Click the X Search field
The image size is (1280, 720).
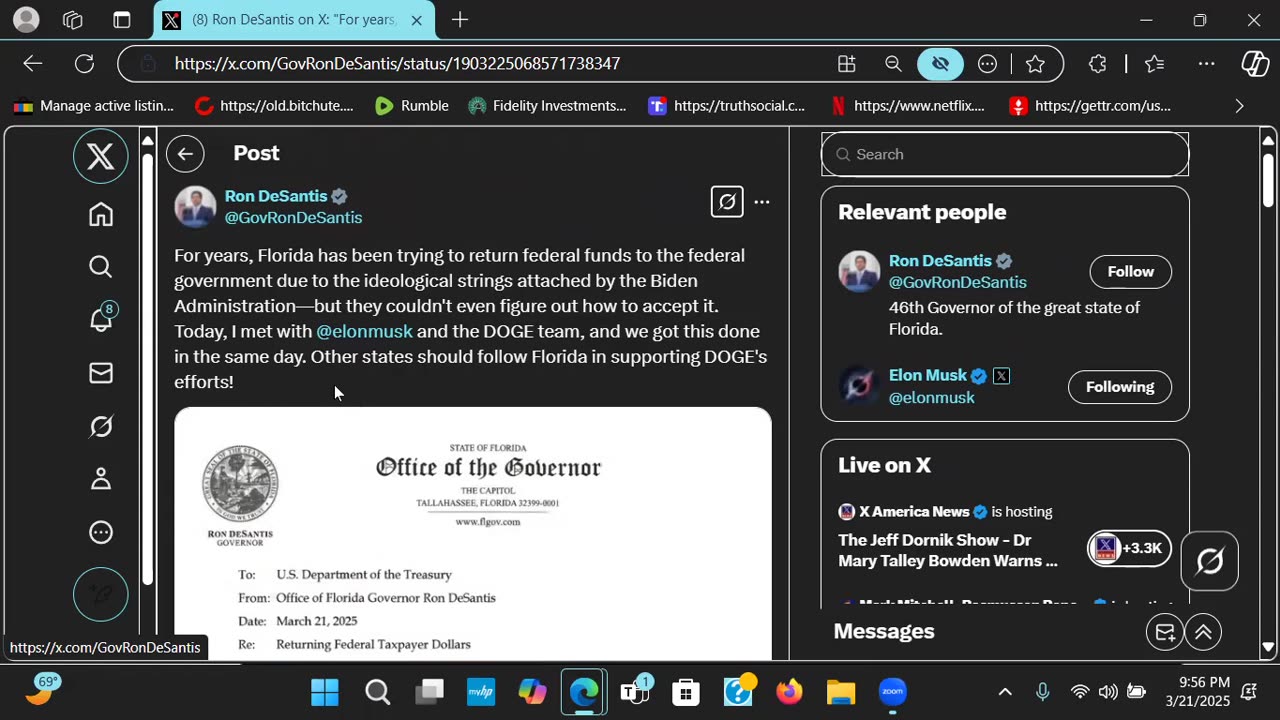point(1005,155)
